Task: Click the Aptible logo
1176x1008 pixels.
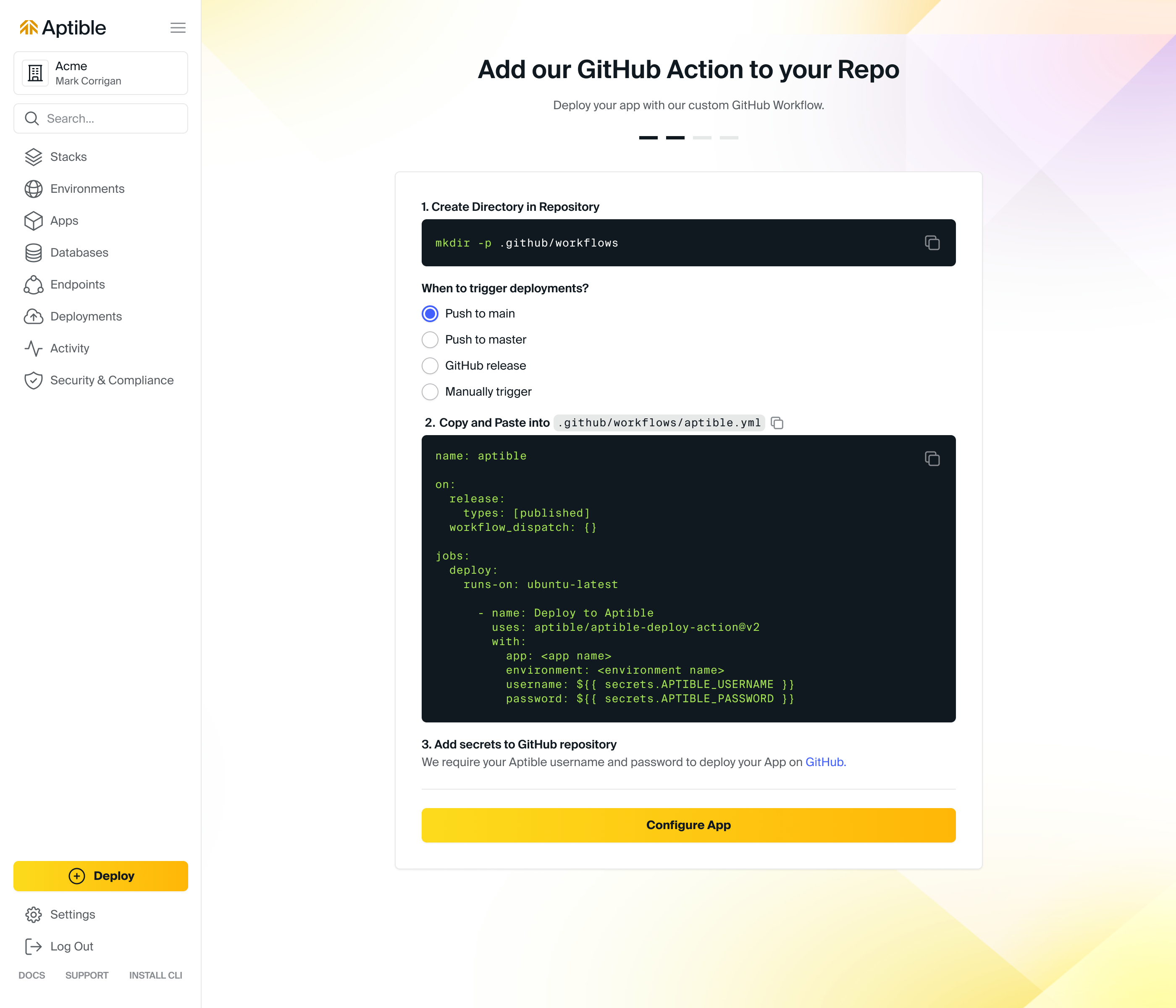Action: (x=63, y=28)
